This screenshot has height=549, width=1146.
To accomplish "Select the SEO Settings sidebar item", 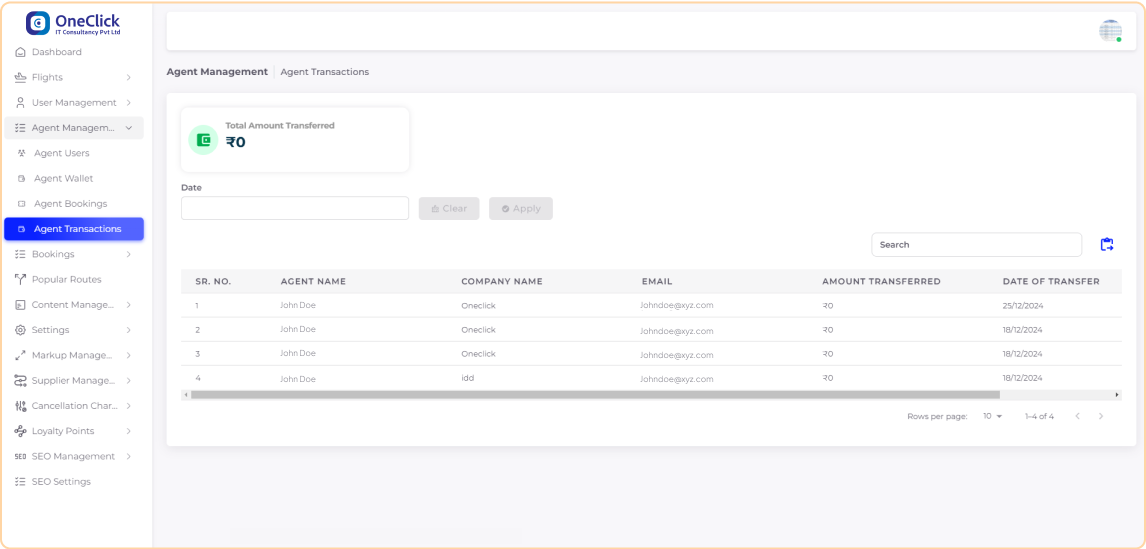I will pos(60,482).
